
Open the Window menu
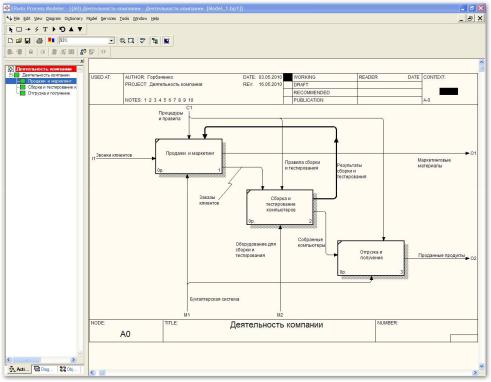[140, 19]
